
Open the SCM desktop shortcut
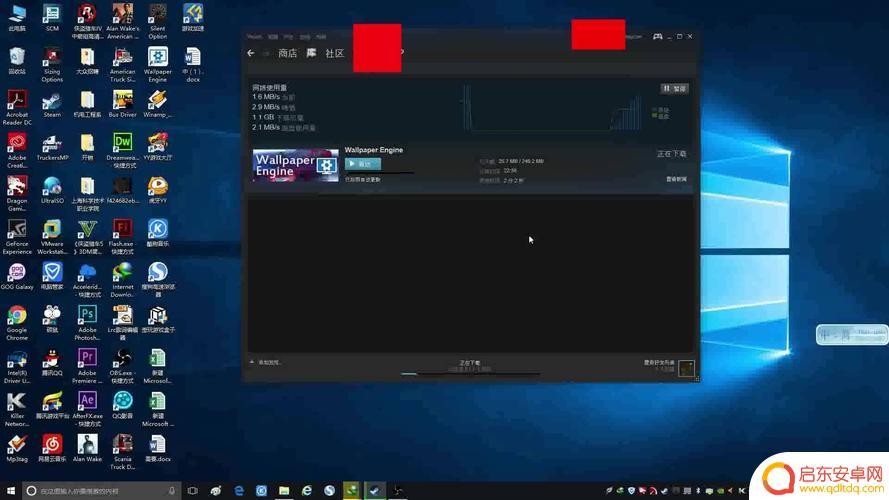[x=52, y=18]
